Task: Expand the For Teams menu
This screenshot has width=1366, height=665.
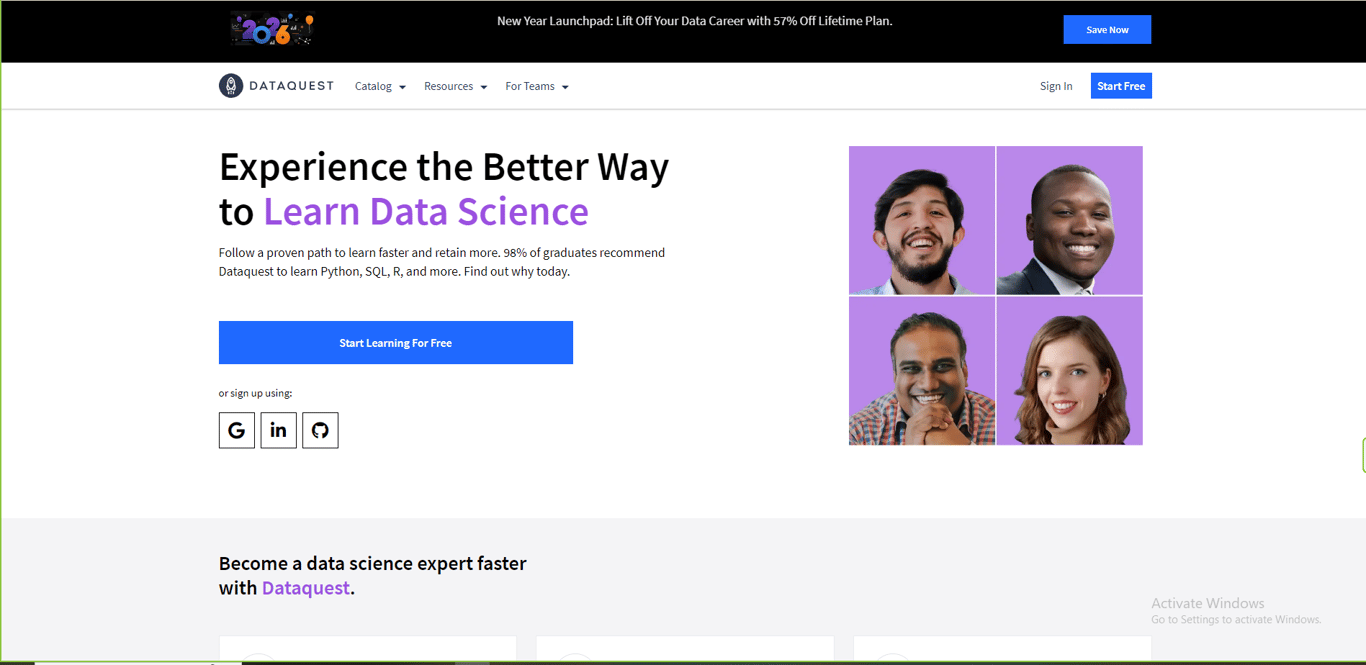Action: pos(536,87)
